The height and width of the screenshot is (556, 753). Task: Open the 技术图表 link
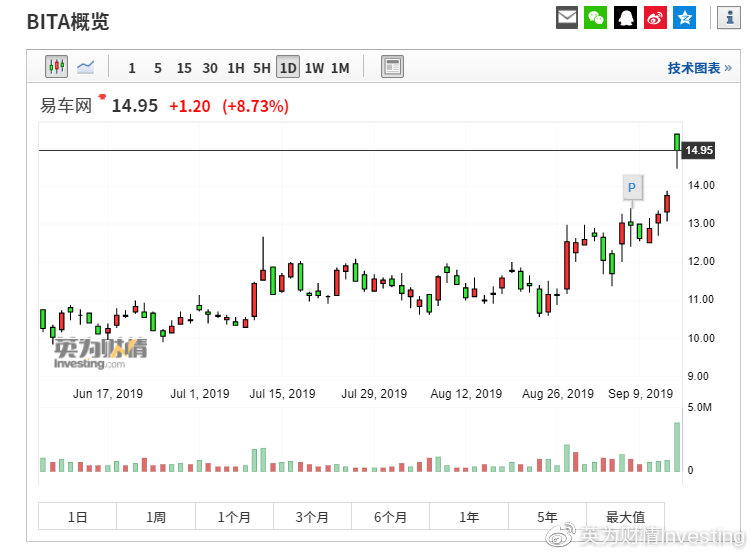click(699, 68)
